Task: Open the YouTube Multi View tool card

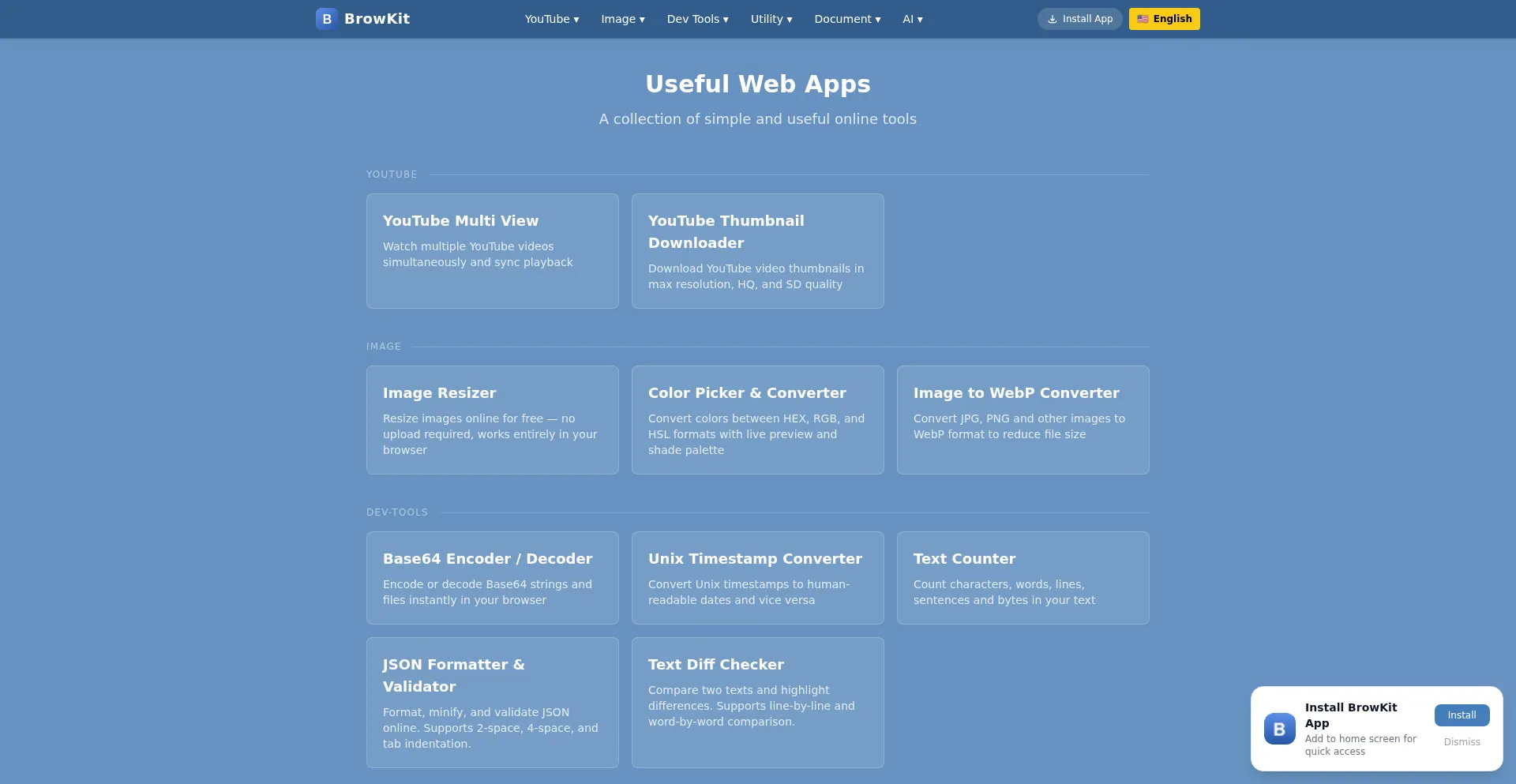Action: (x=493, y=251)
